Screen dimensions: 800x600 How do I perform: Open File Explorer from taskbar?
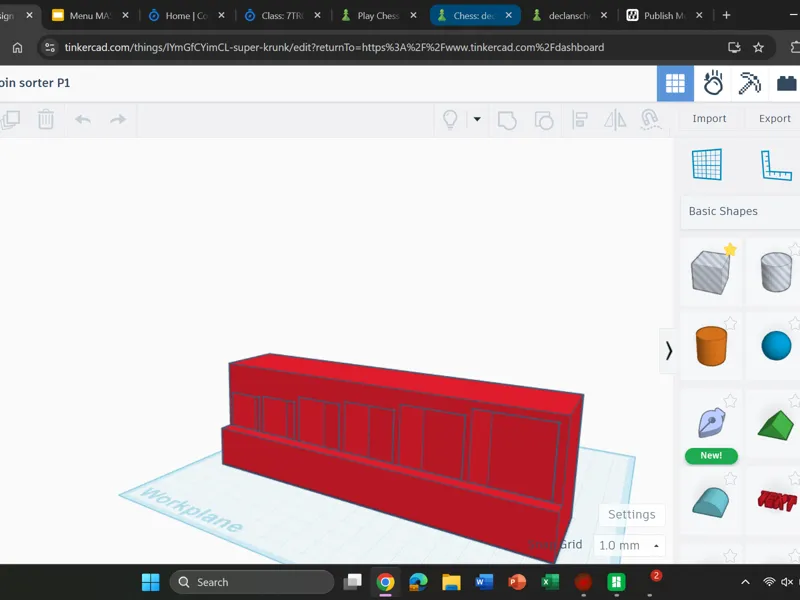tap(451, 582)
